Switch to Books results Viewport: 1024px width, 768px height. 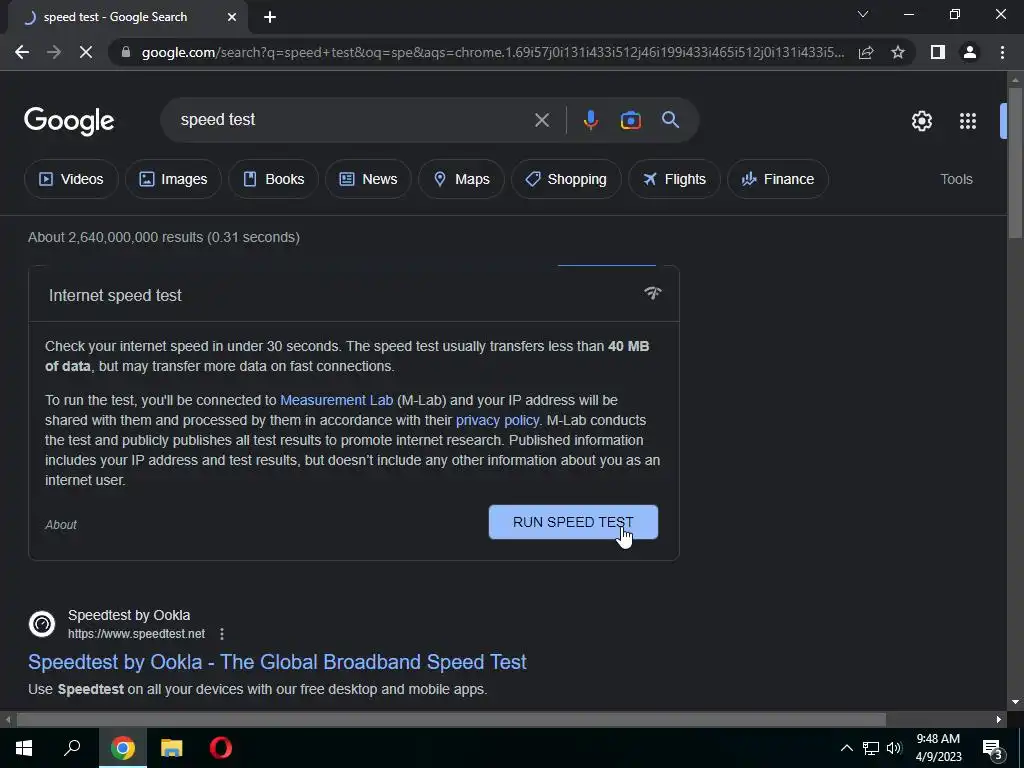[x=274, y=179]
